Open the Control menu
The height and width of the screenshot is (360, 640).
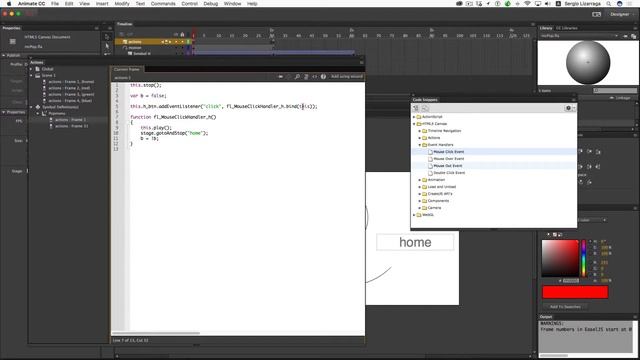(189, 3)
